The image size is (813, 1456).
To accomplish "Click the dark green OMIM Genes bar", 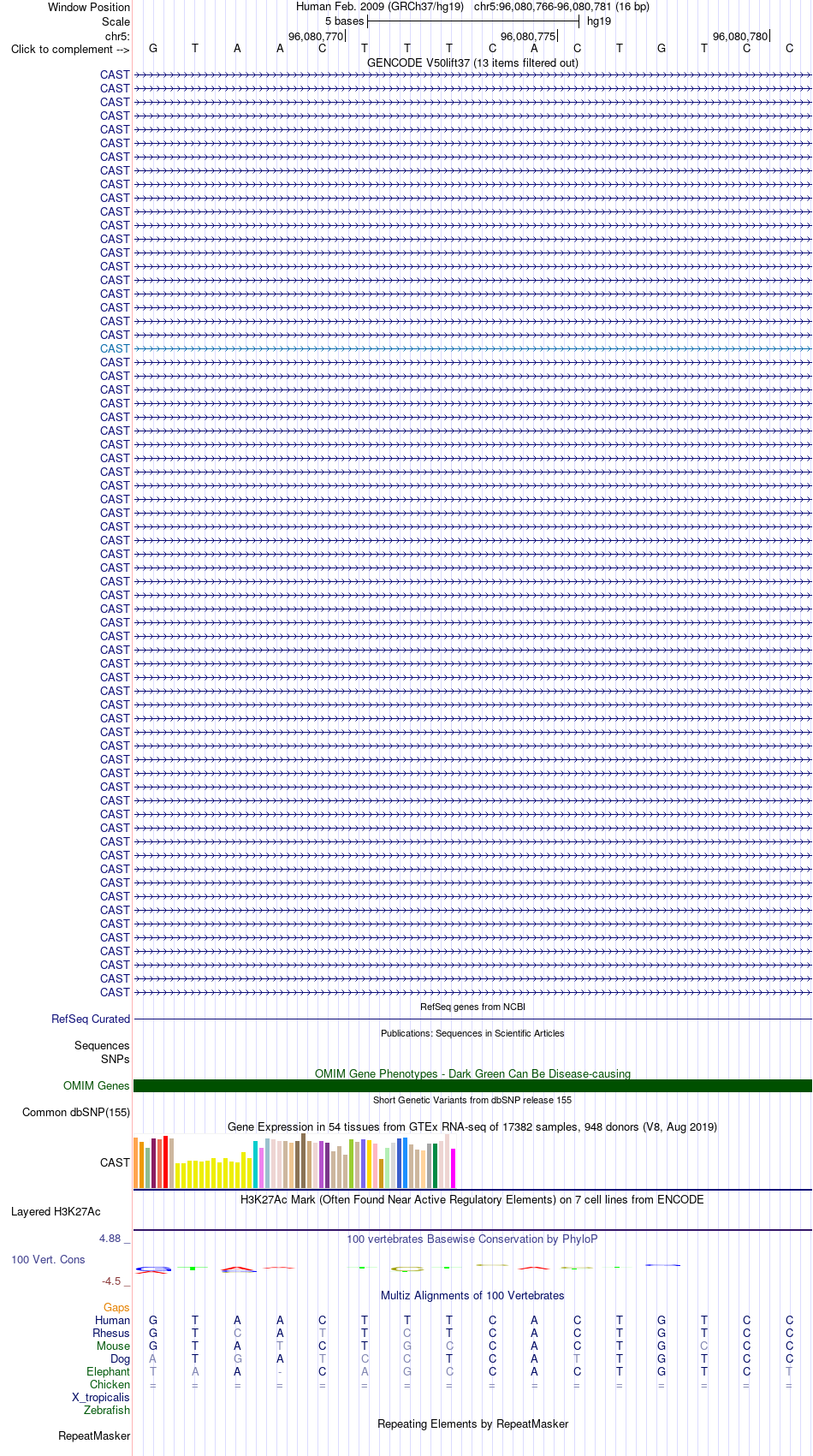I will click(x=472, y=1085).
